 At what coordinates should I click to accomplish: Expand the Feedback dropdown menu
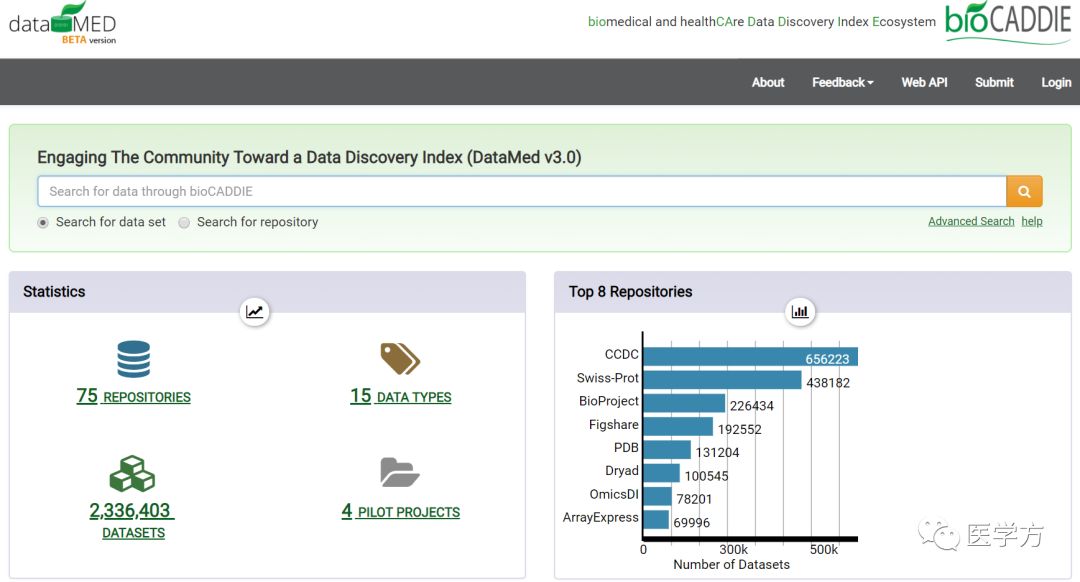(x=842, y=82)
